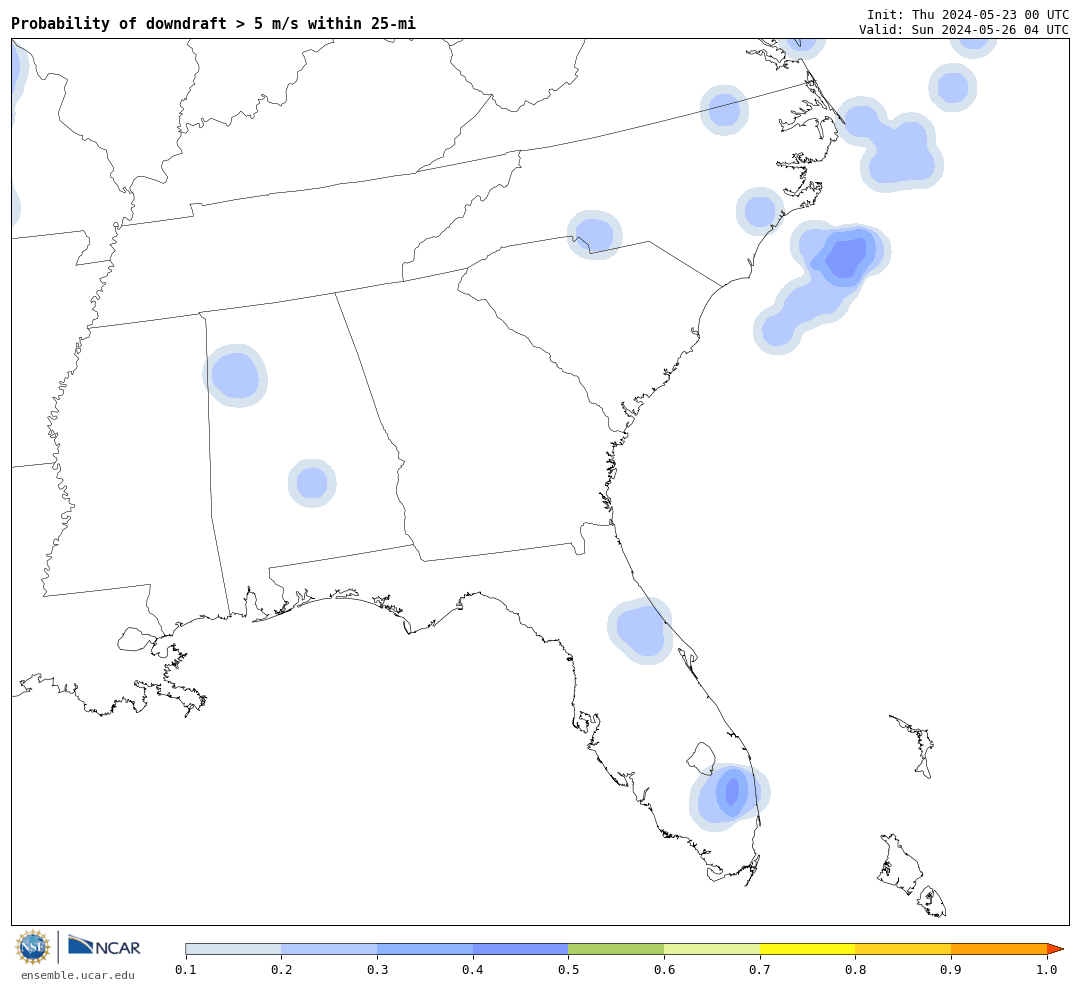Click the probability blob in central Alabama
Image resolution: width=1080 pixels, height=988 pixels.
point(312,483)
